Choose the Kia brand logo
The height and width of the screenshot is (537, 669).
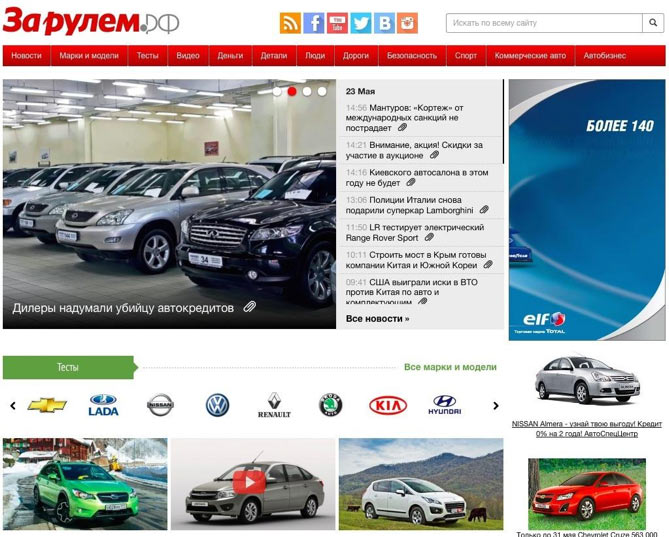(x=388, y=405)
